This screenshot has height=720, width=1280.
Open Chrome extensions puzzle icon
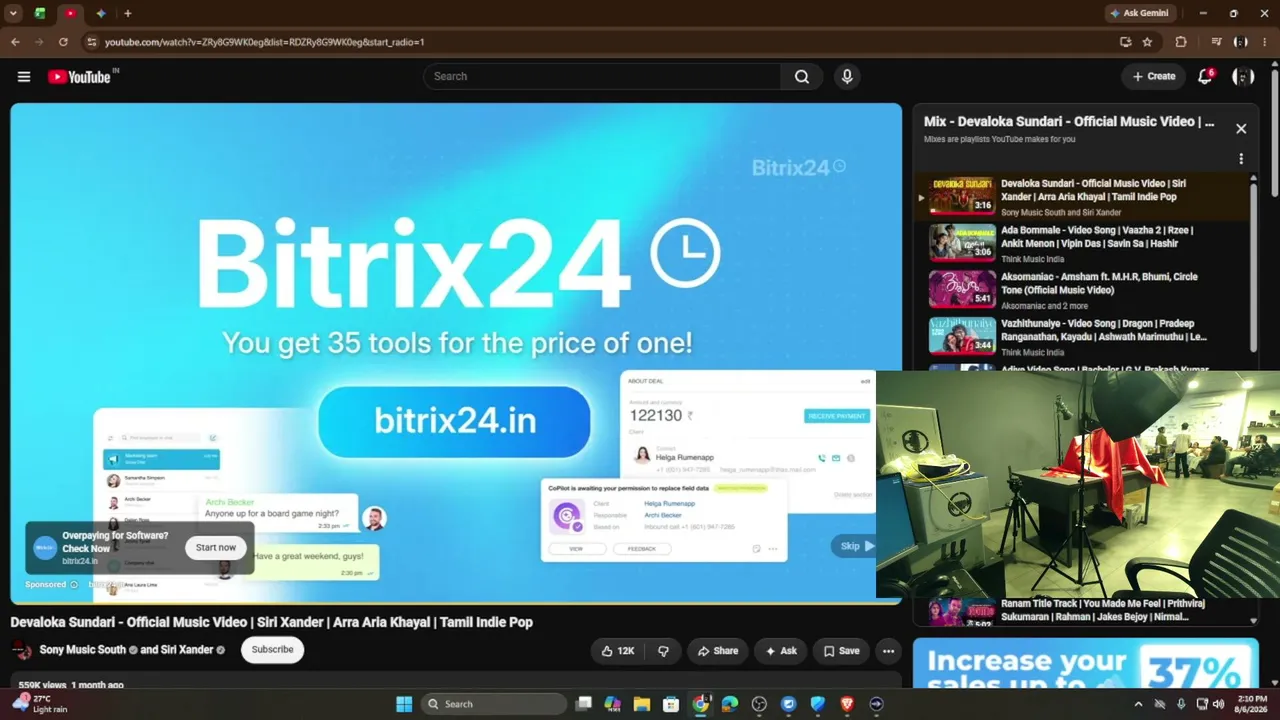[1181, 42]
